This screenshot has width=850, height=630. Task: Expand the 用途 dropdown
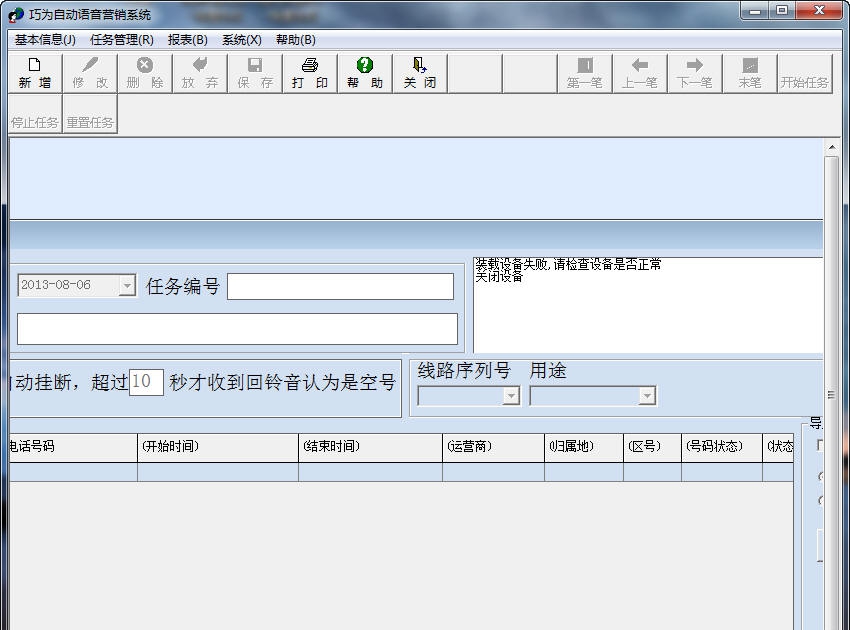click(647, 396)
